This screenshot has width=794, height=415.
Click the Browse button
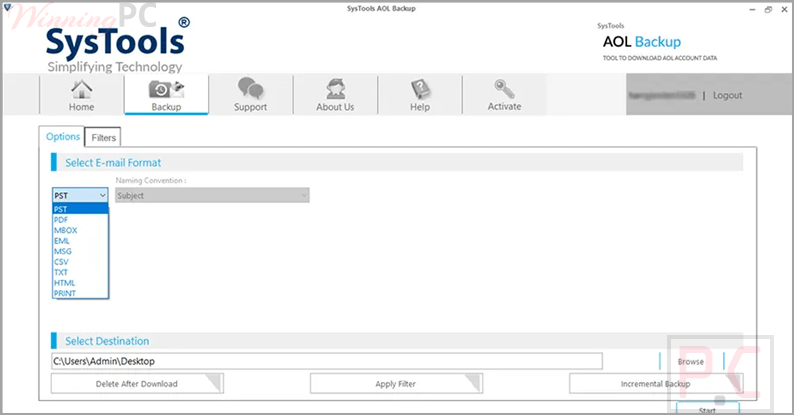point(691,361)
